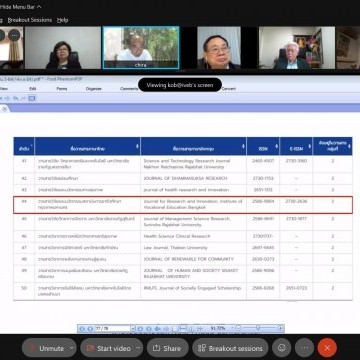
Task: Click the 91.72% zoom value box
Action: click(x=219, y=329)
